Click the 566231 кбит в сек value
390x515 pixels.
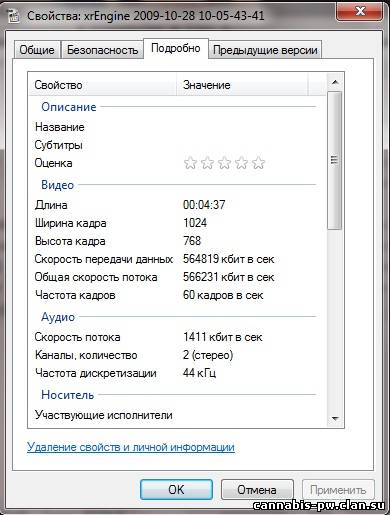(x=228, y=277)
